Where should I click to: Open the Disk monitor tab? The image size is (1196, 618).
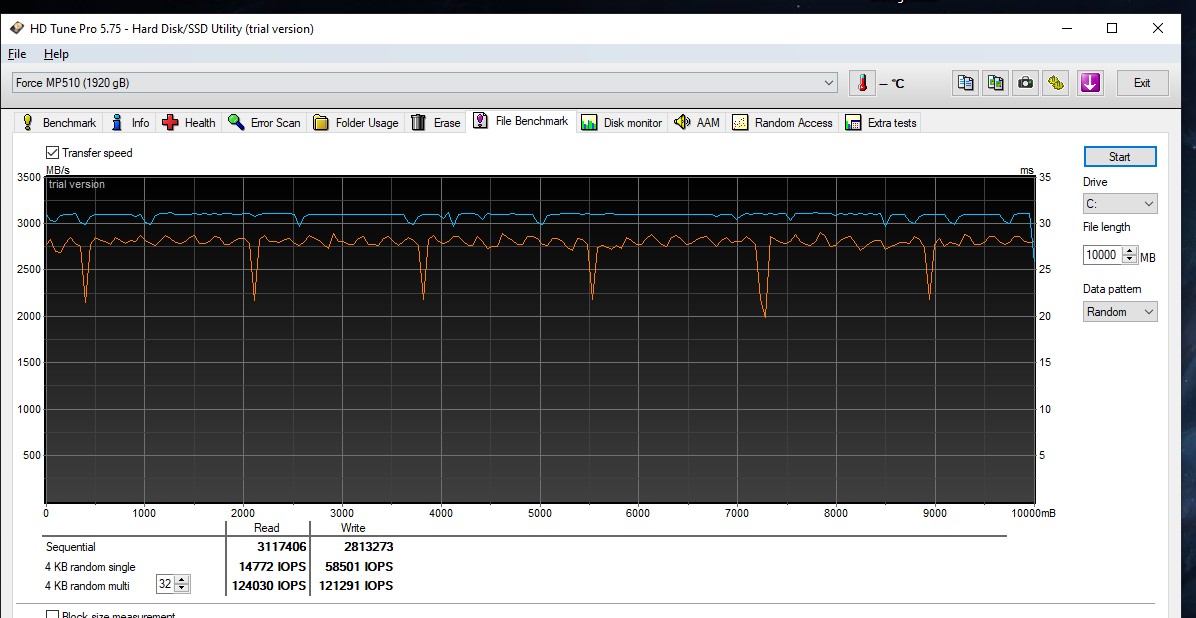point(622,122)
